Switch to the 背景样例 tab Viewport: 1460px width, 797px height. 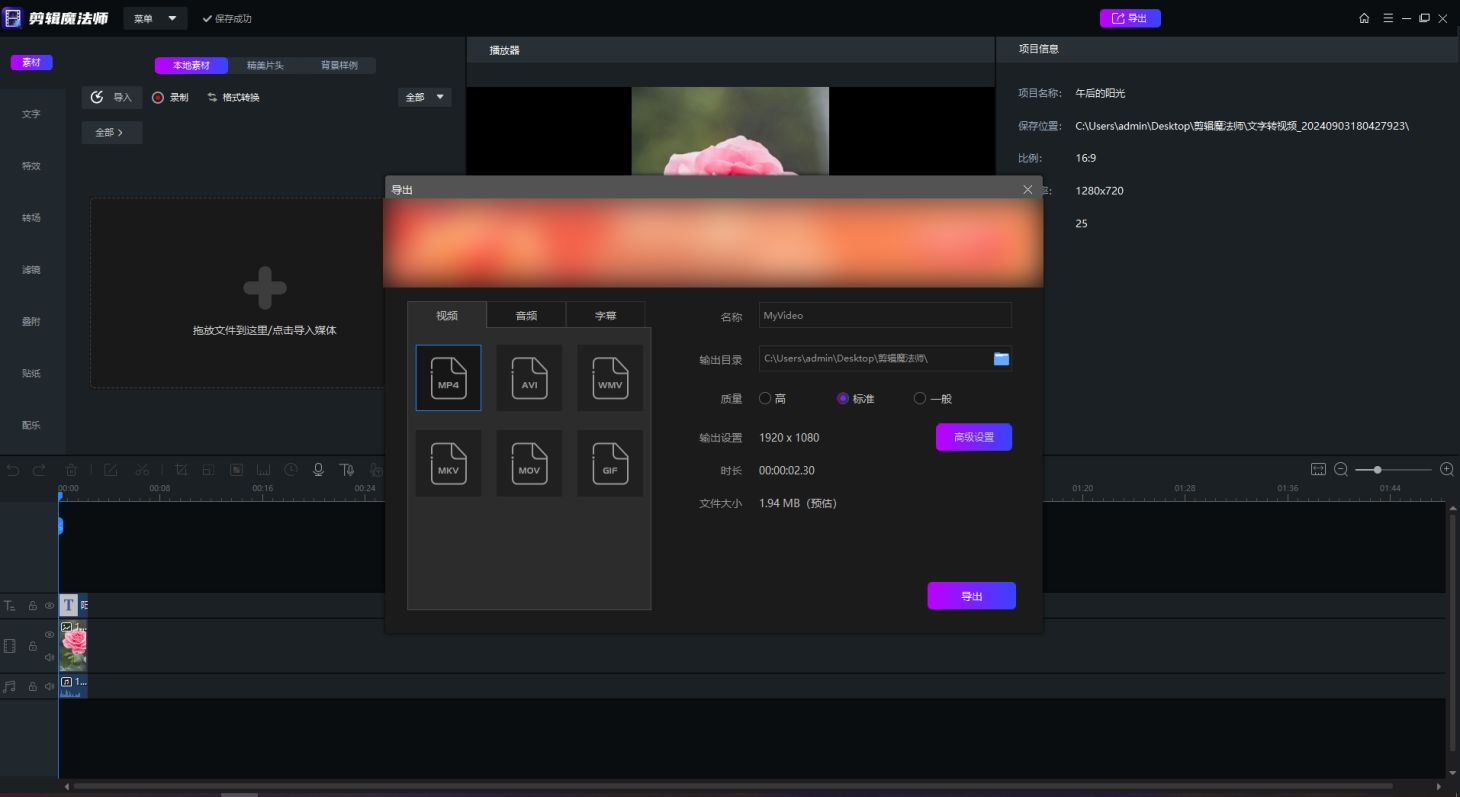click(x=339, y=65)
